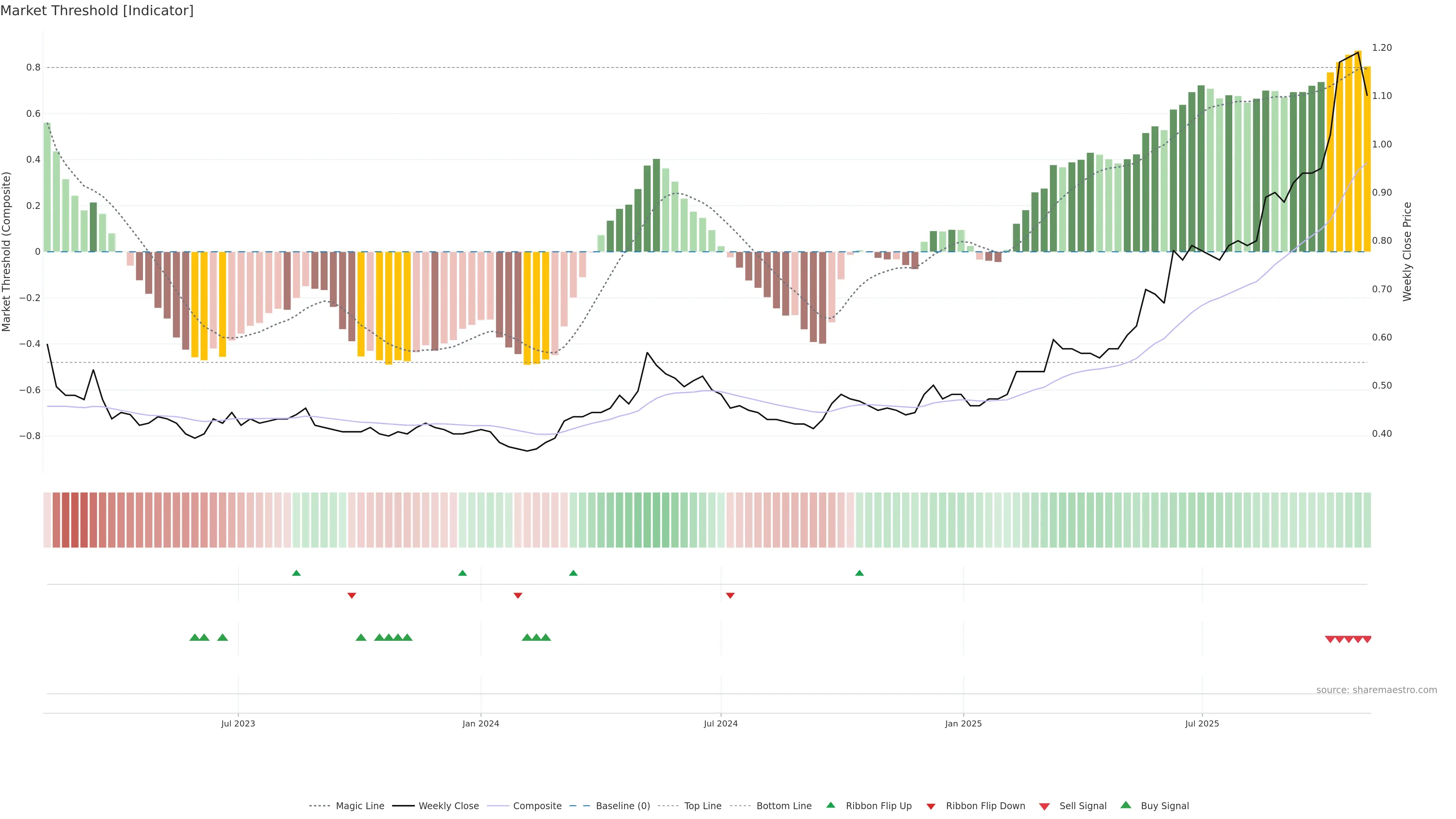Click the Sell Signal triangle icon in legend

point(1044,806)
